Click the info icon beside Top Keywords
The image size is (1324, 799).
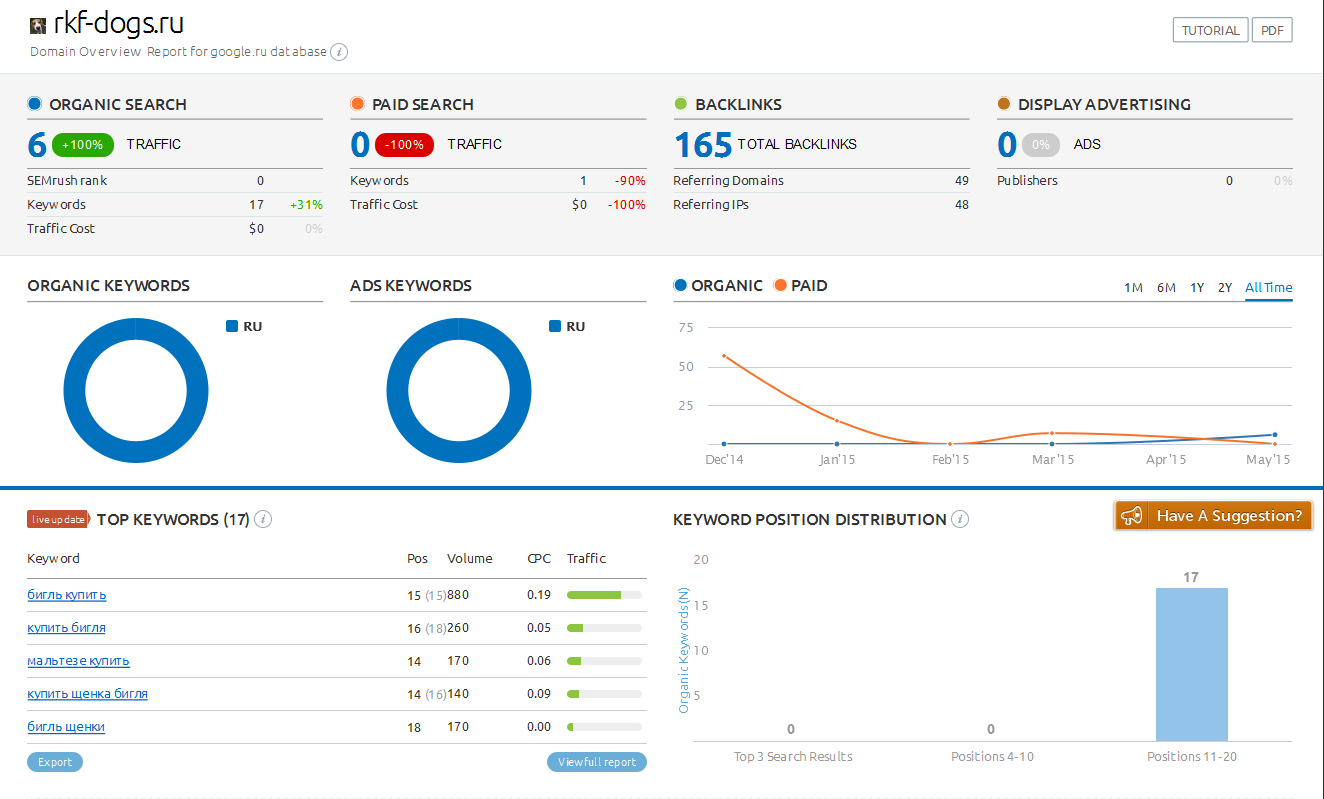[x=263, y=519]
